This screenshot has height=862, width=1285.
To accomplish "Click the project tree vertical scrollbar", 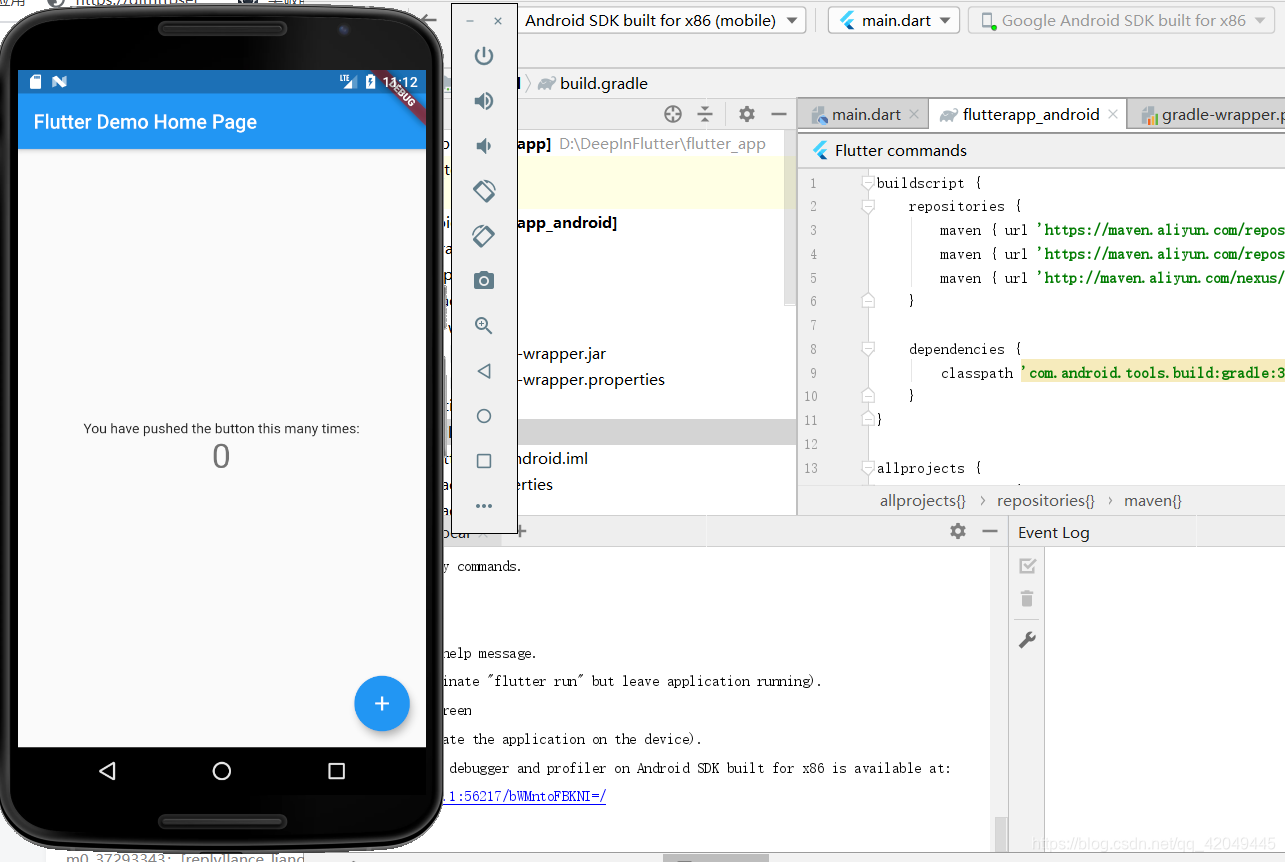I will [x=790, y=217].
